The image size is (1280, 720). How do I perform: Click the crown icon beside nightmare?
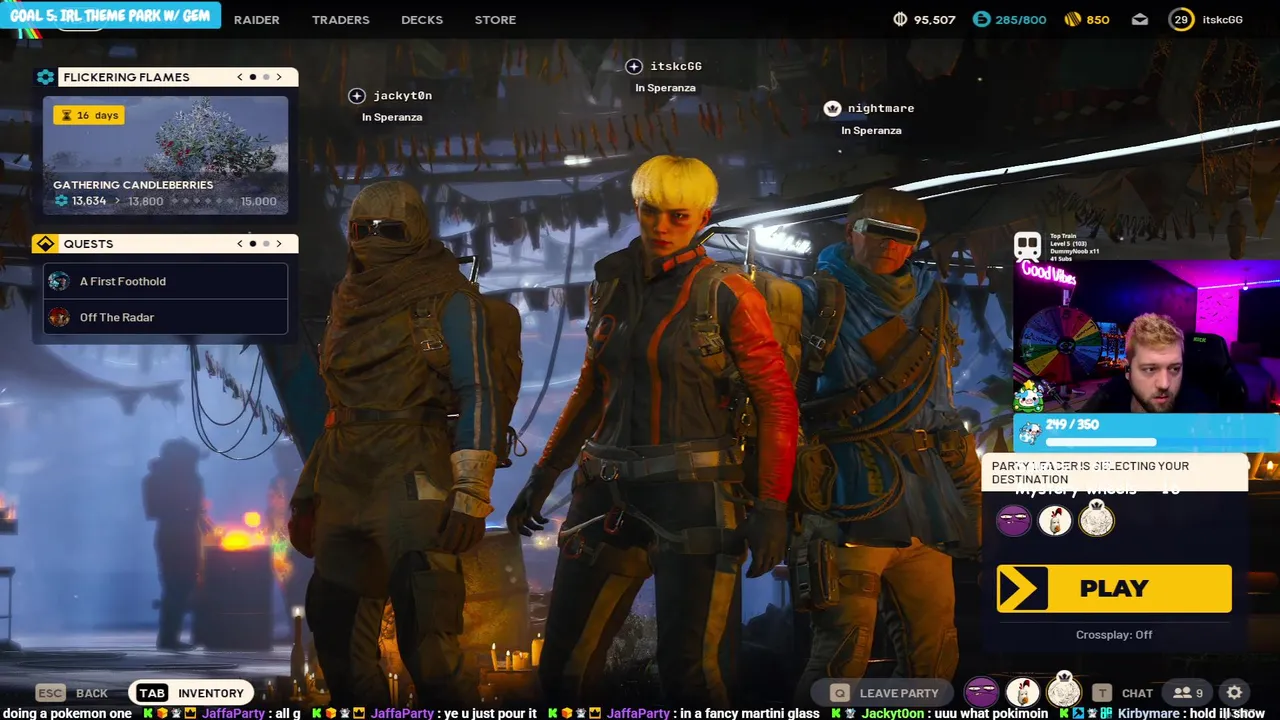(832, 108)
